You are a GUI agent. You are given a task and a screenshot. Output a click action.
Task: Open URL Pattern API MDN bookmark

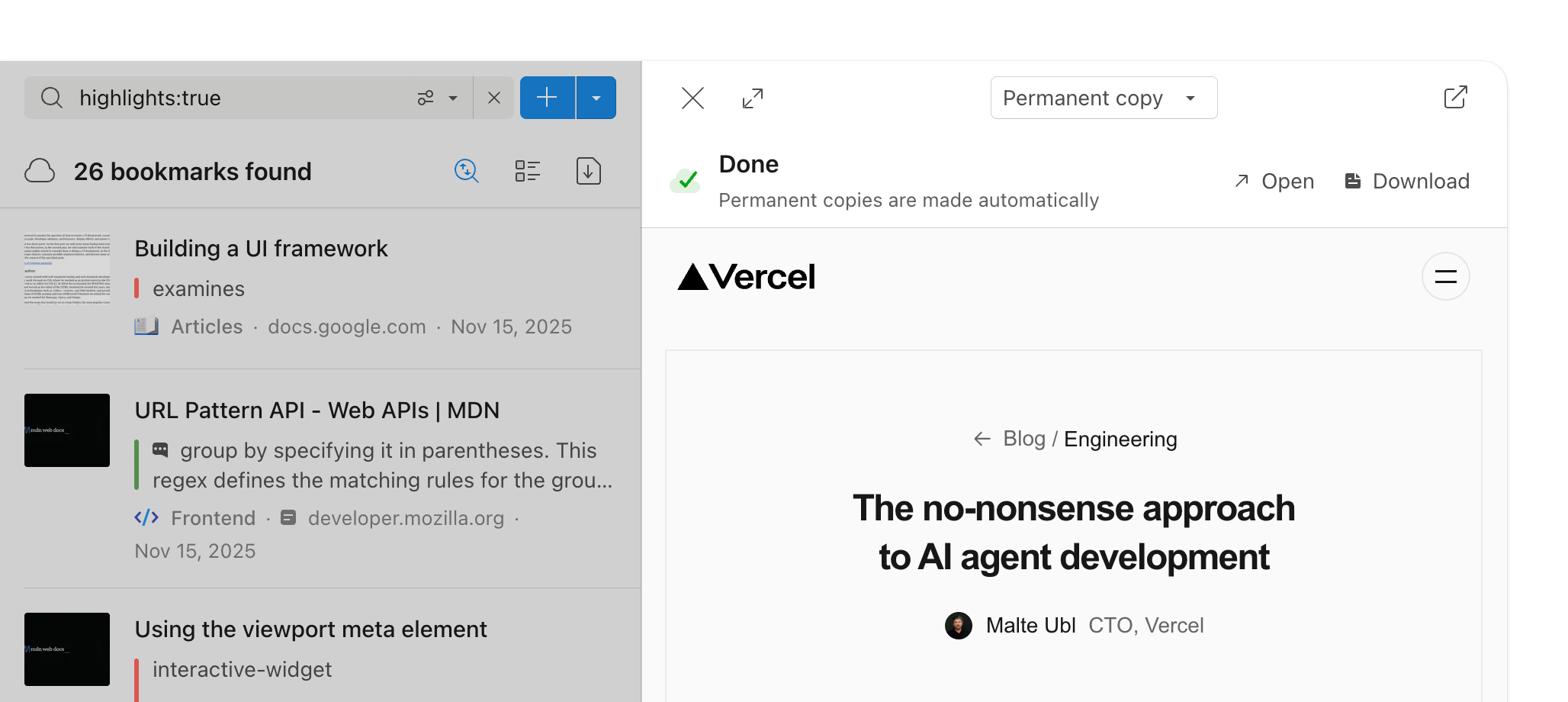point(317,411)
